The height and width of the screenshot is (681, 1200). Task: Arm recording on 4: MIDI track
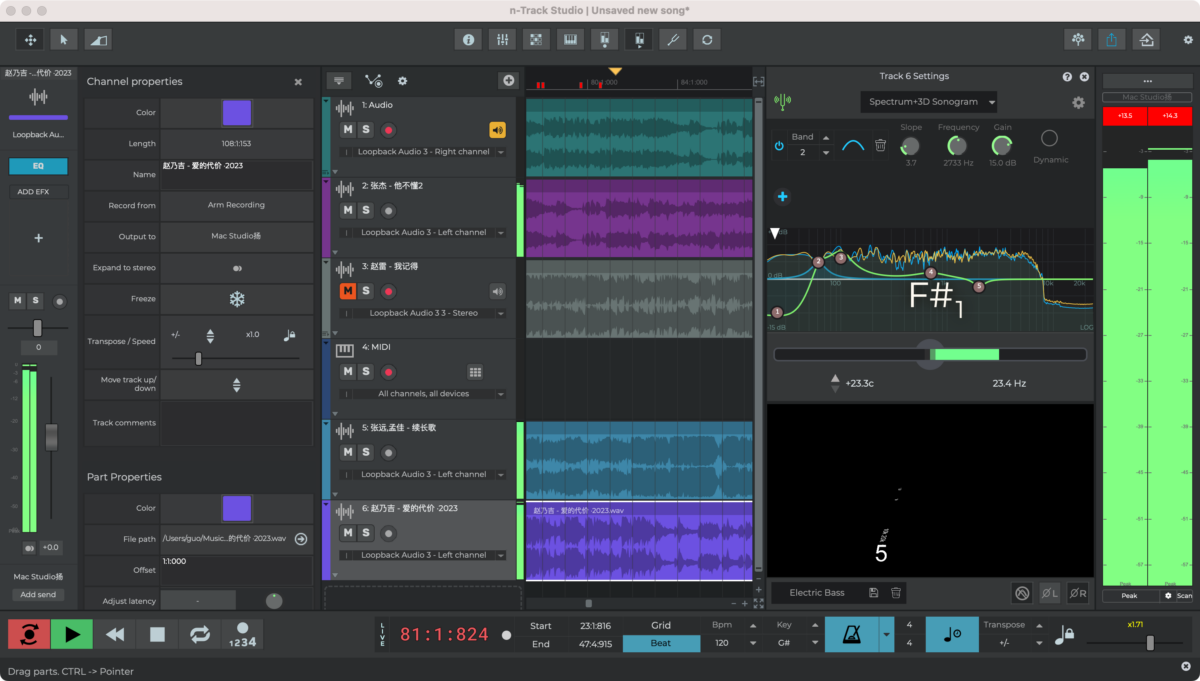click(389, 372)
